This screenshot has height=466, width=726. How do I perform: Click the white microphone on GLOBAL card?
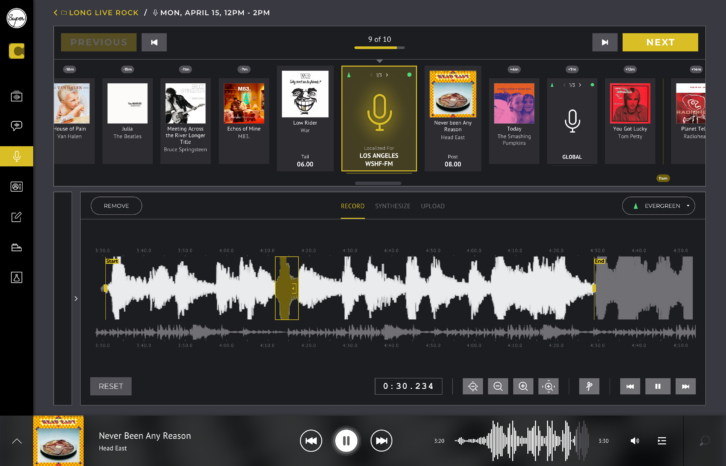click(x=572, y=121)
